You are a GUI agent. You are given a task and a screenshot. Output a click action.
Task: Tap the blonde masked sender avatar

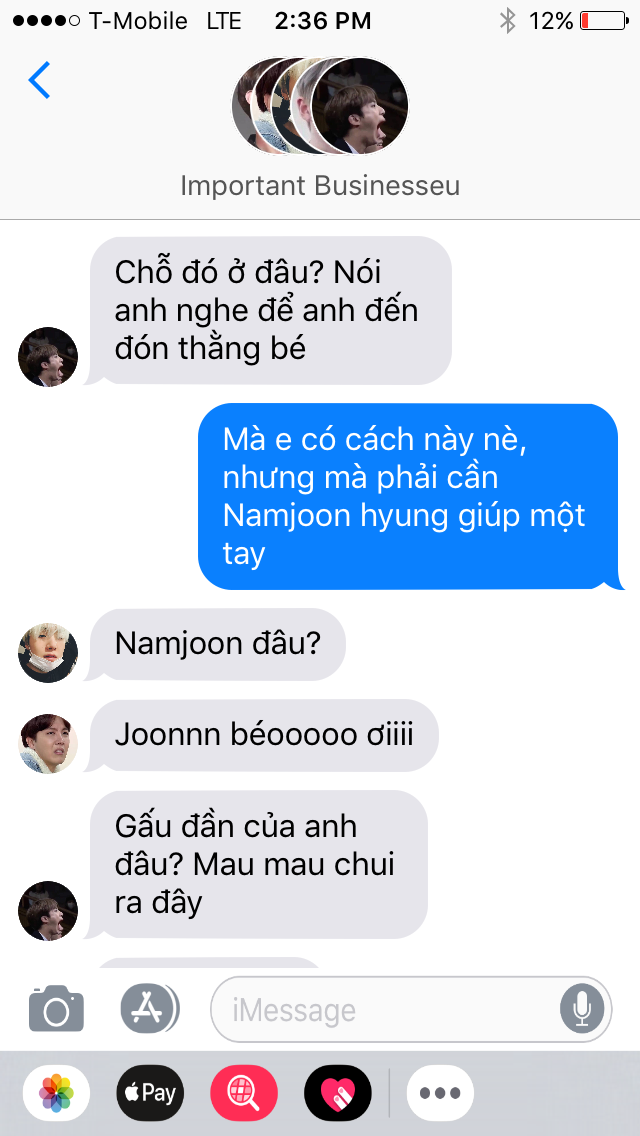point(48,652)
